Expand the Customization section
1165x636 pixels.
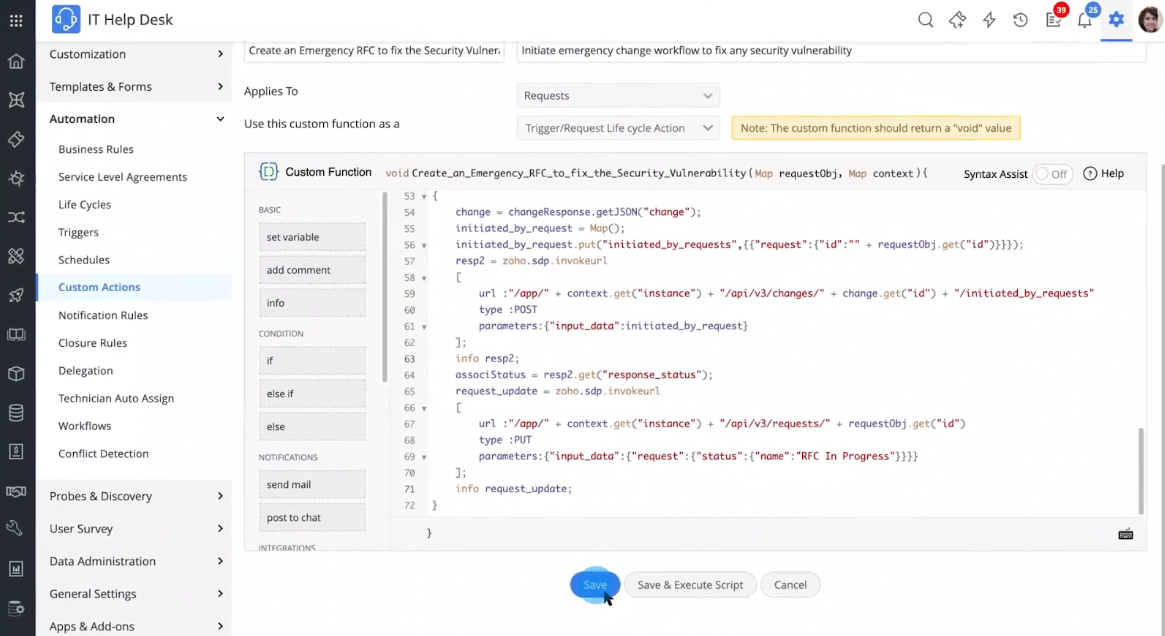tap(135, 54)
